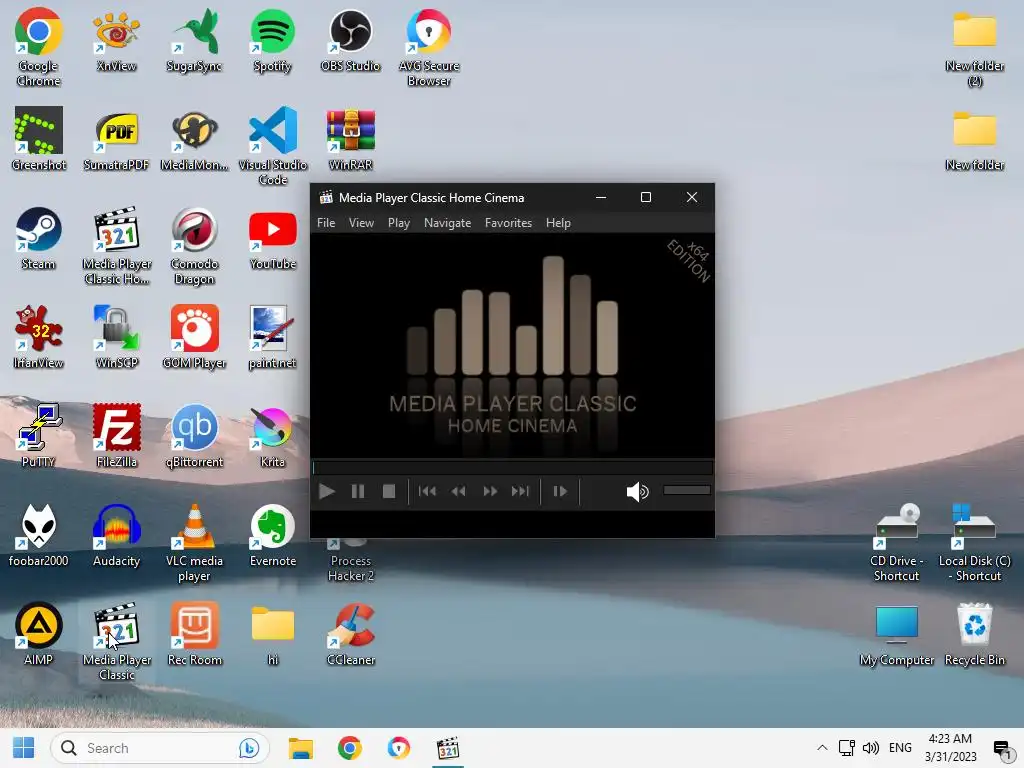Image resolution: width=1024 pixels, height=768 pixels.
Task: Select the Google Chrome desktop icon
Action: (x=39, y=47)
